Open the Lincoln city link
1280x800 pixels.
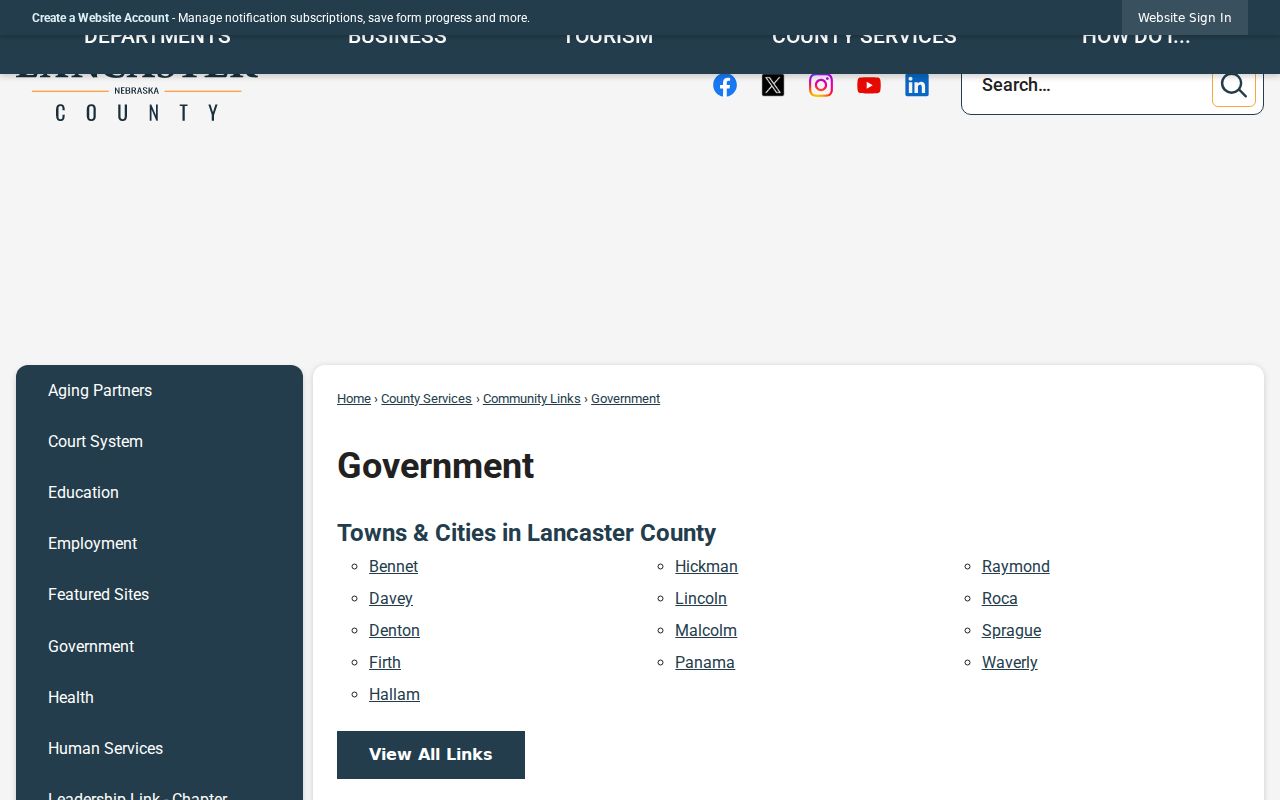tap(701, 598)
